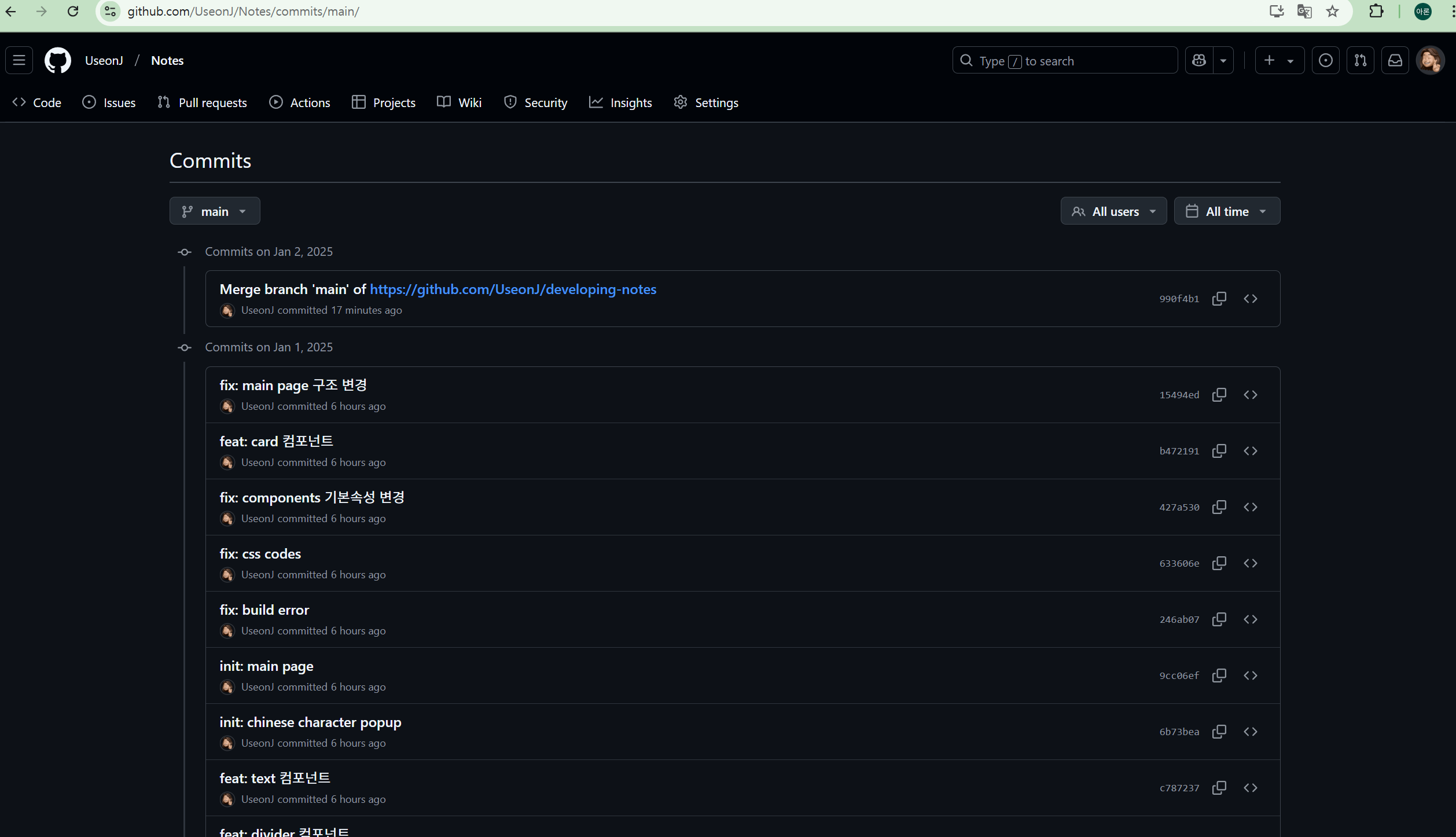Copy full SHA for commit 990f4b1
Viewport: 1456px width, 837px height.
pyautogui.click(x=1219, y=299)
